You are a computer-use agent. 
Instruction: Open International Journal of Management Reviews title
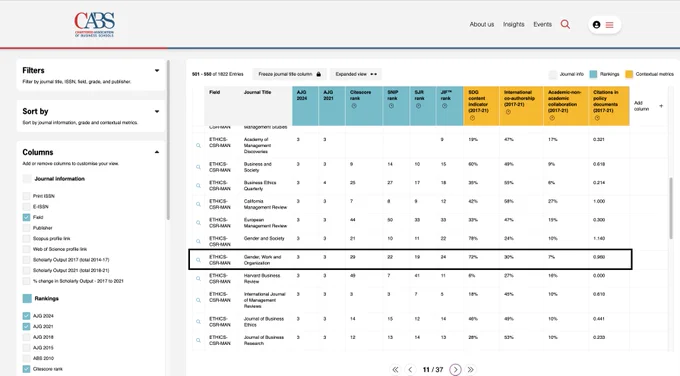tap(265, 300)
